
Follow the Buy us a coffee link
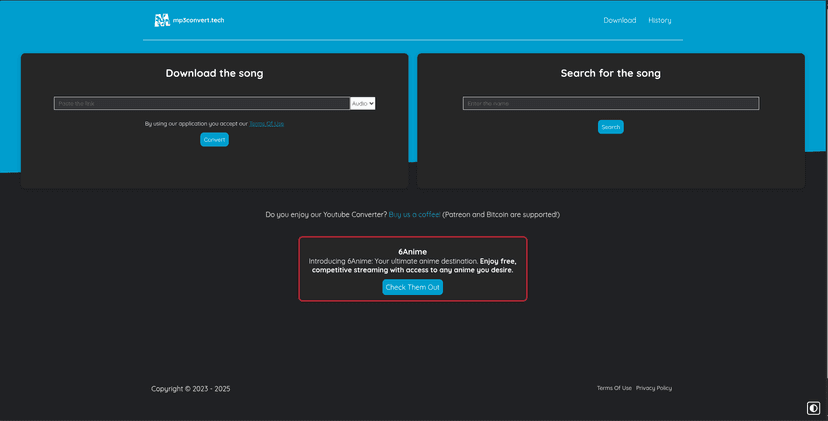tap(415, 214)
